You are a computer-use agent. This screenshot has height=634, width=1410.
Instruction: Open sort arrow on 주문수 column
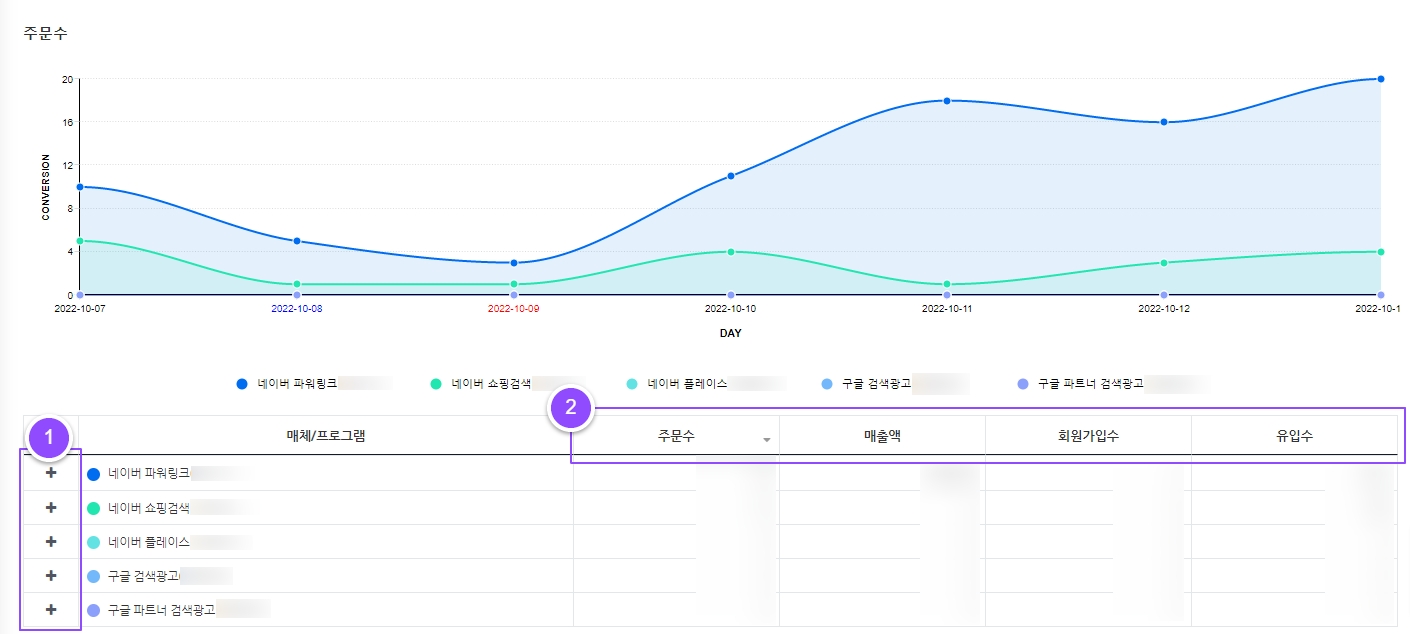tap(767, 440)
